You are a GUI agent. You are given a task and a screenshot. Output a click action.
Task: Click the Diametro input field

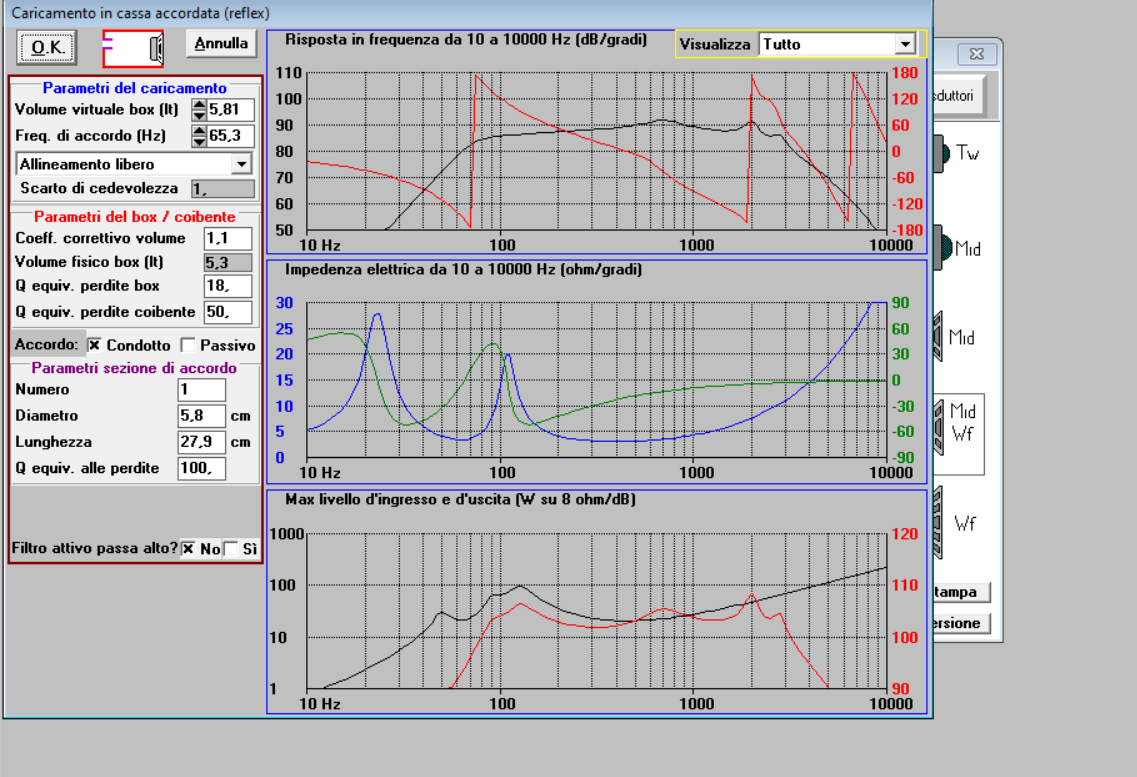point(202,416)
